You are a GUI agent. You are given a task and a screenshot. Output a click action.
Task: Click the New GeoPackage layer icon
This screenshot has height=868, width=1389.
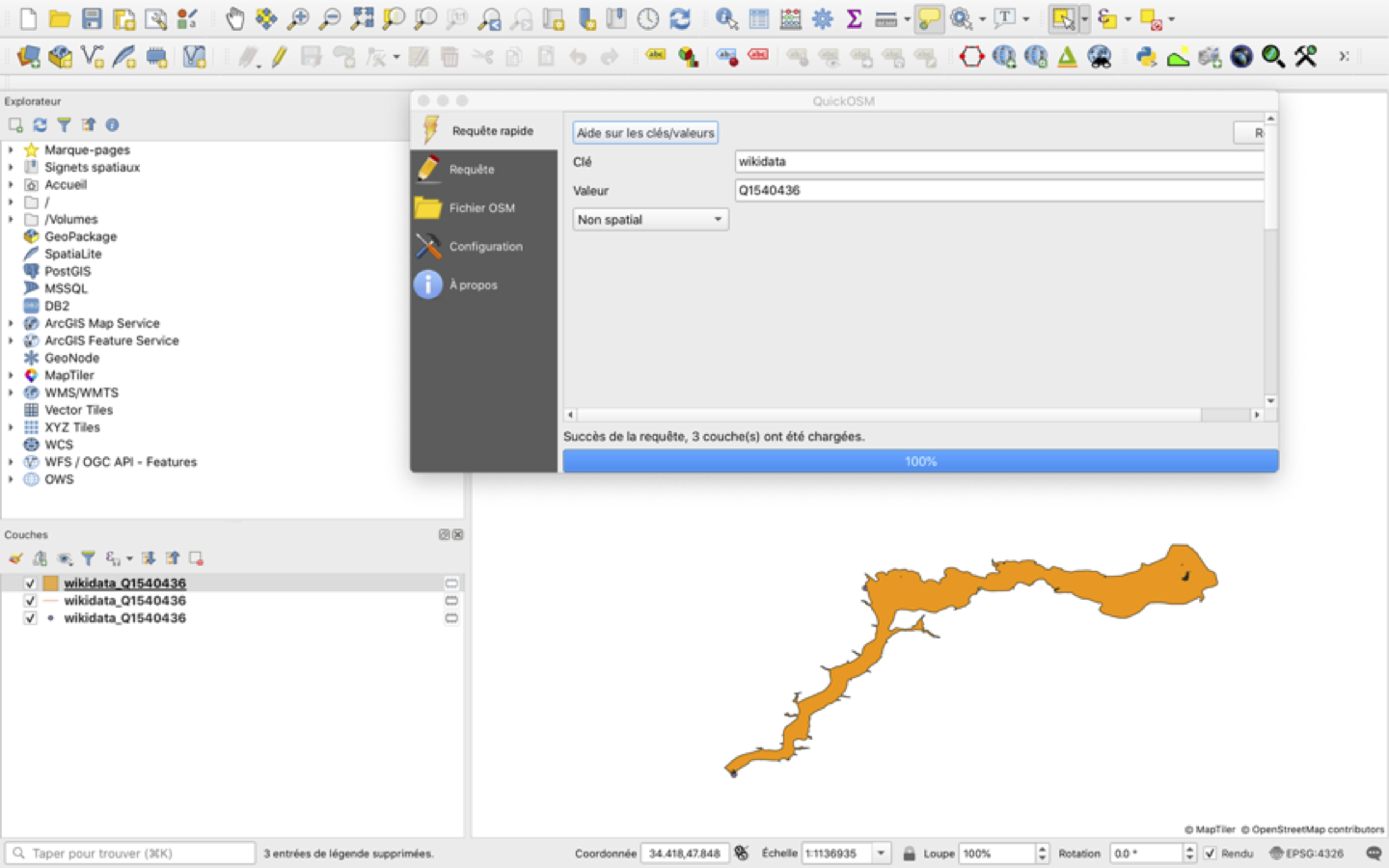pos(60,57)
